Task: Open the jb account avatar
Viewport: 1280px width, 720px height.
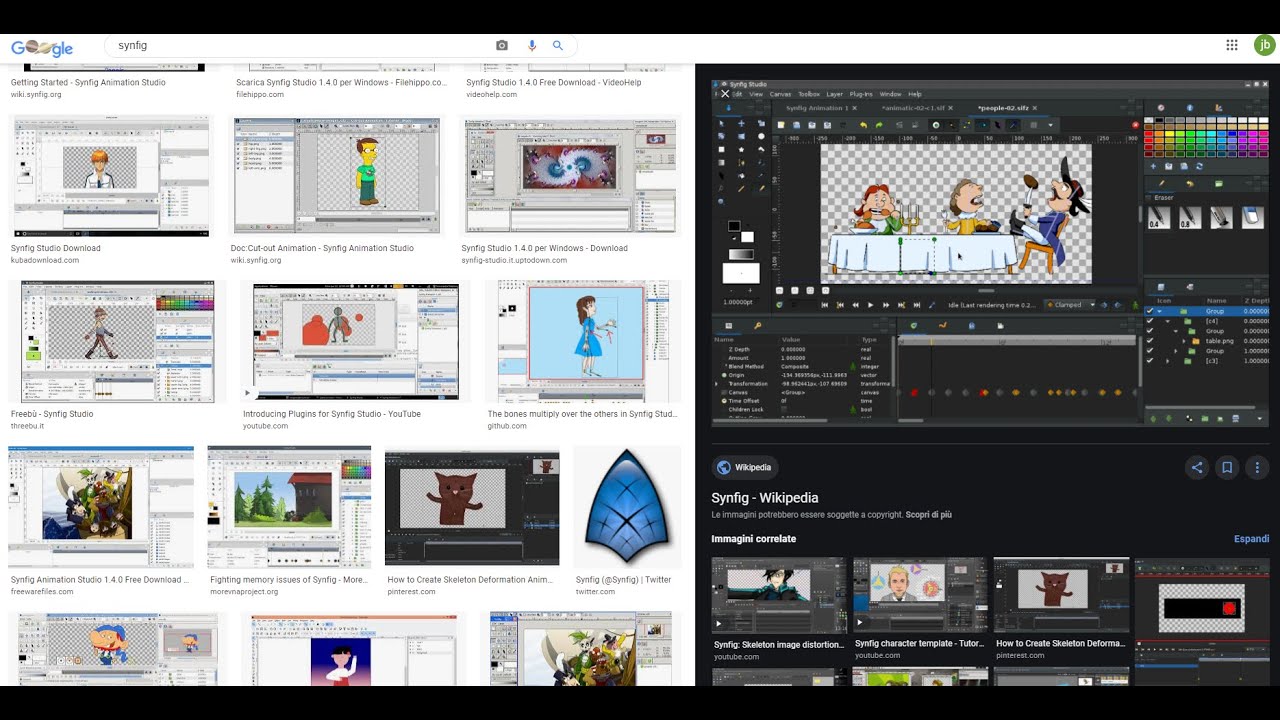Action: coord(1265,45)
